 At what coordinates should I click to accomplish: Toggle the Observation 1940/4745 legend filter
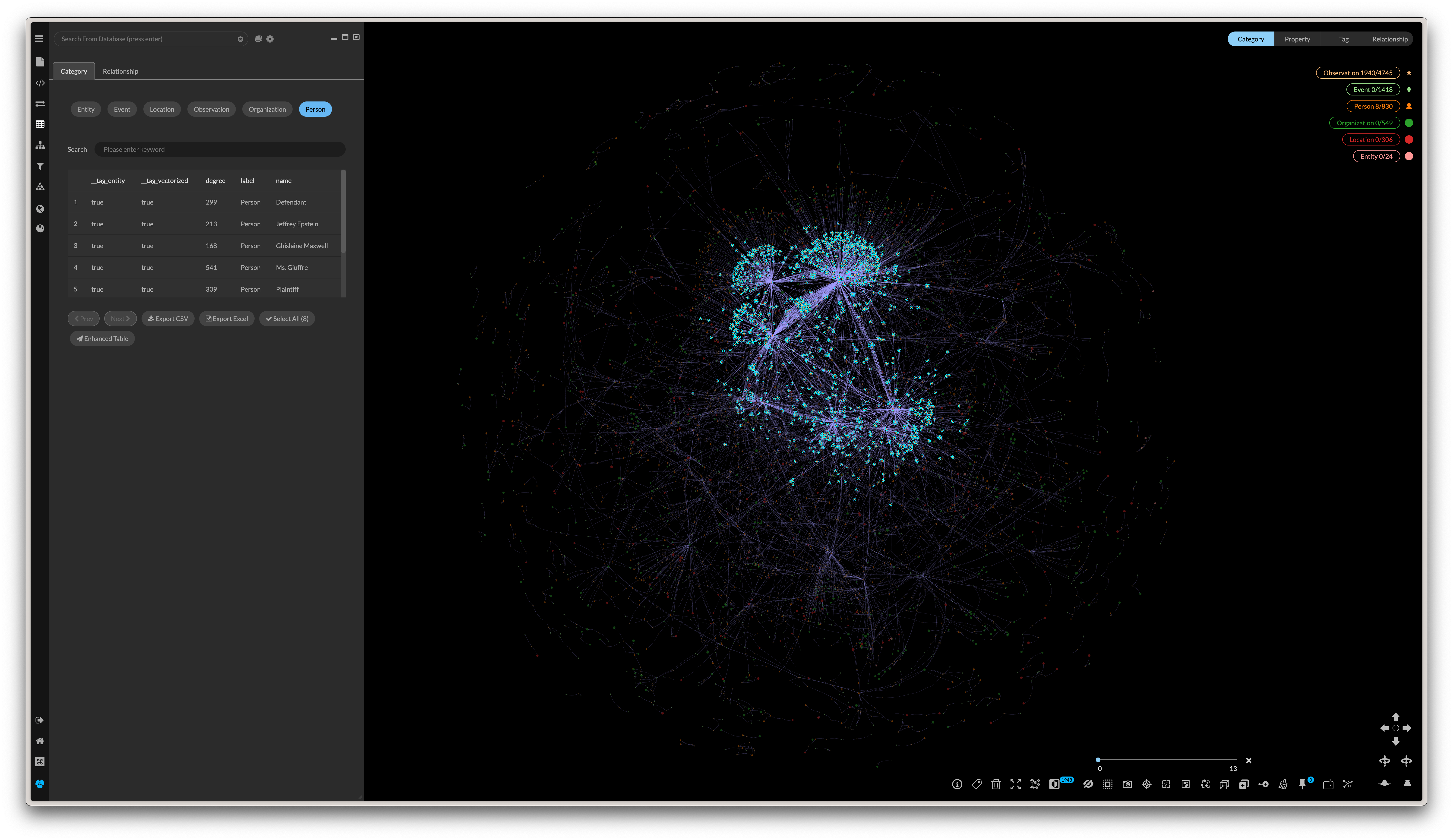pyautogui.click(x=1358, y=73)
